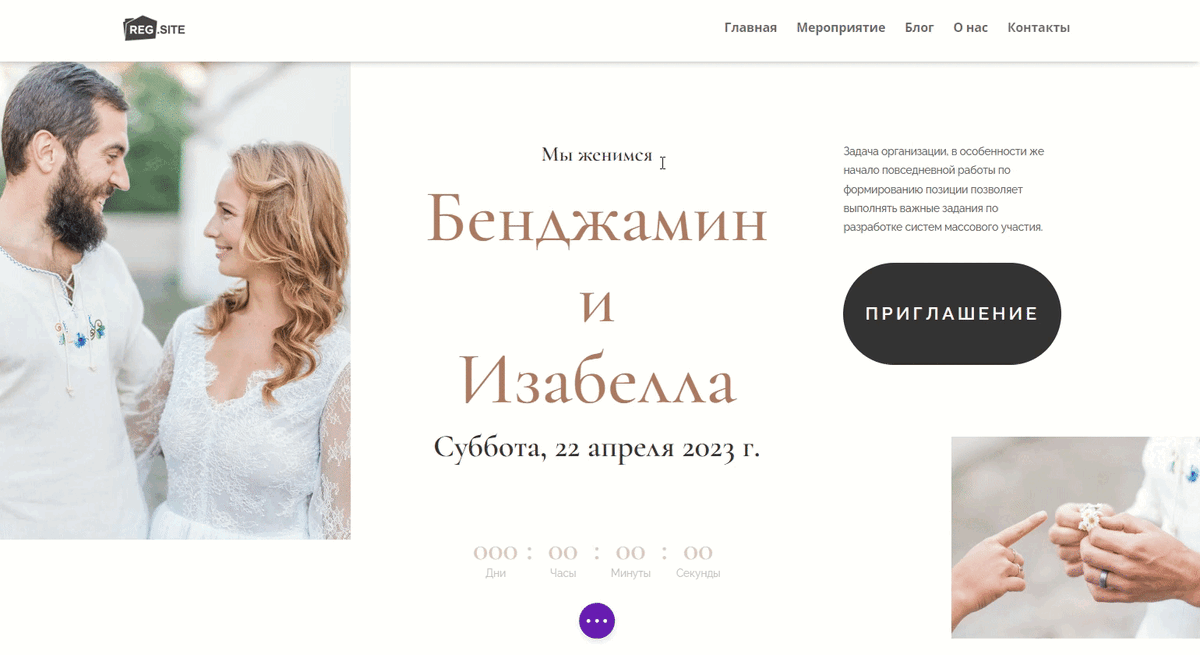Go to the Главная menu item
Screen dimensions: 1200x655
pos(750,28)
